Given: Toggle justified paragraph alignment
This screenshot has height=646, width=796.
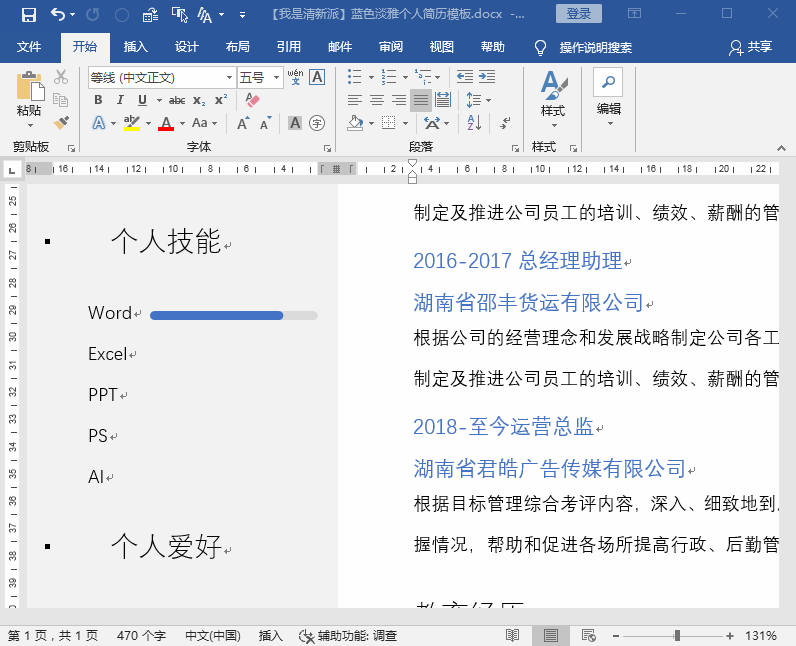Looking at the screenshot, I should click(x=420, y=100).
